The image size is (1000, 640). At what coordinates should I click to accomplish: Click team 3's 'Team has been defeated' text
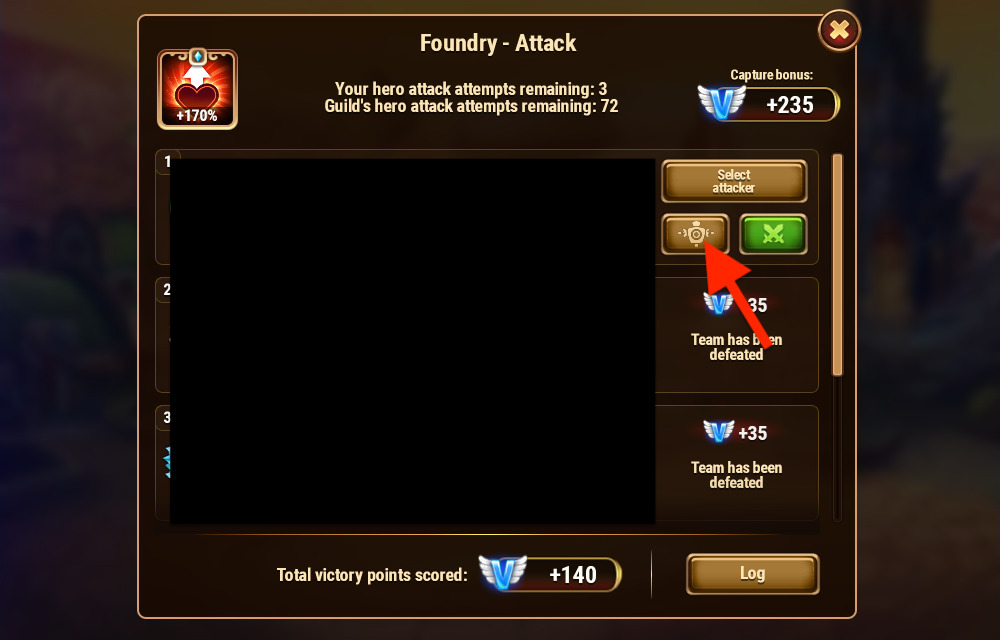(x=737, y=475)
